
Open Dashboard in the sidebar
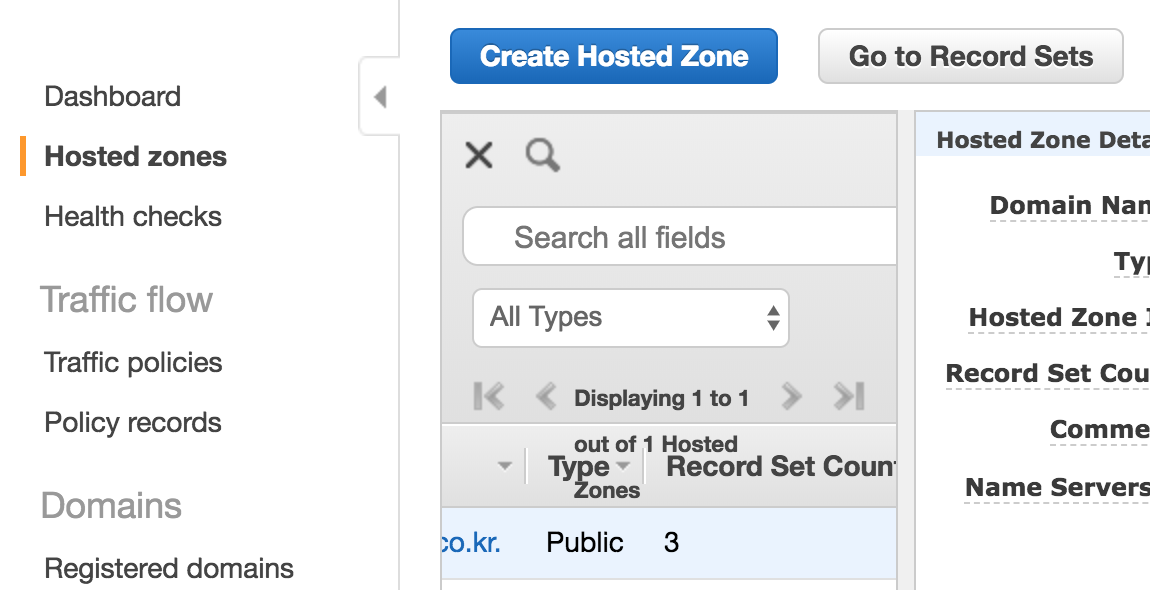113,97
